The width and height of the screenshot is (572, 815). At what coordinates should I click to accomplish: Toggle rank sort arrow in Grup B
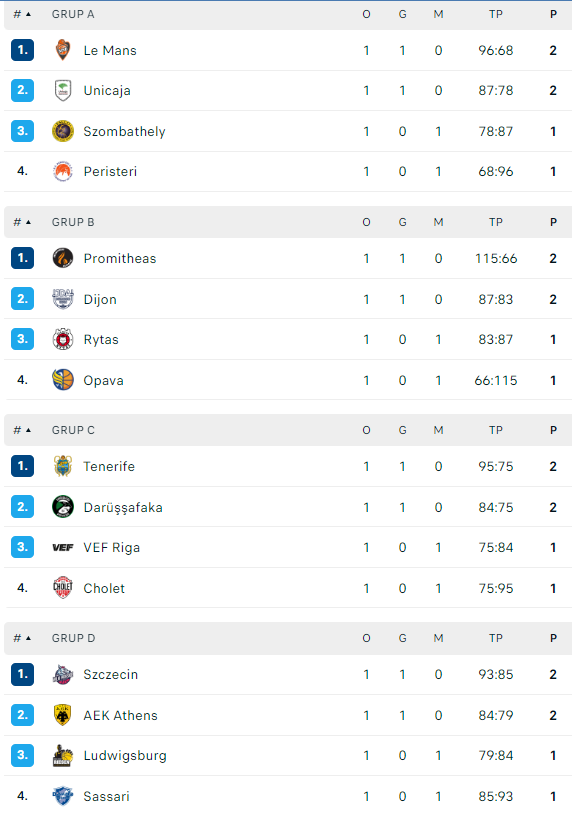[x=28, y=222]
